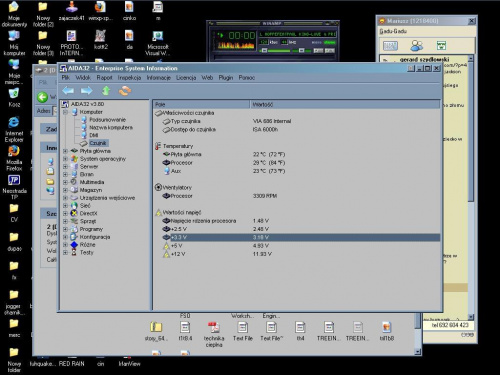The image size is (500, 375).
Task: Click the green Wstecz back button in Explorer window
Action: (42, 97)
